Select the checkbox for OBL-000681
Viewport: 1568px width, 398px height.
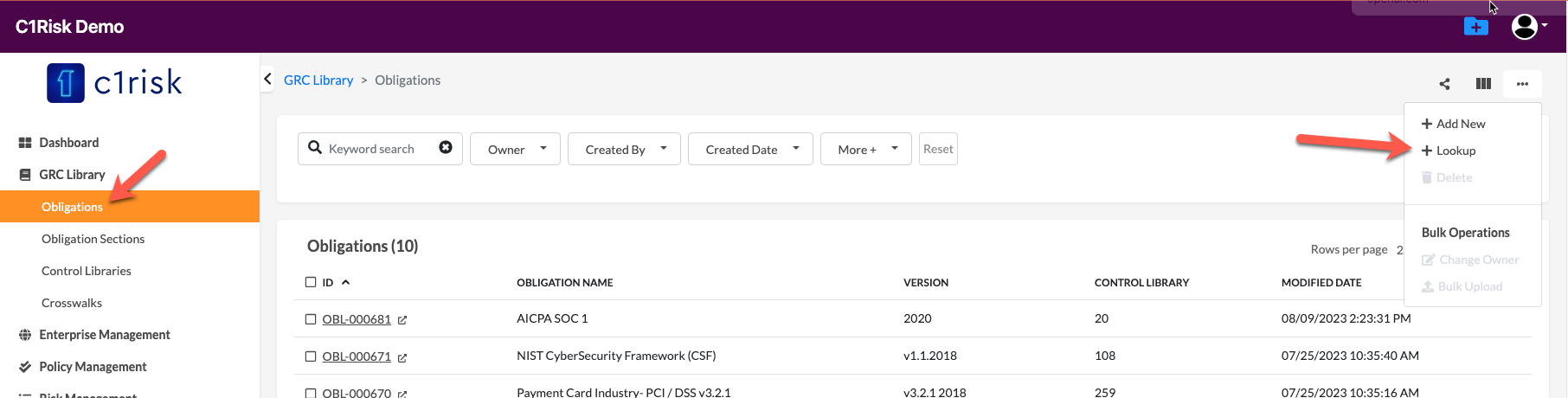(311, 319)
